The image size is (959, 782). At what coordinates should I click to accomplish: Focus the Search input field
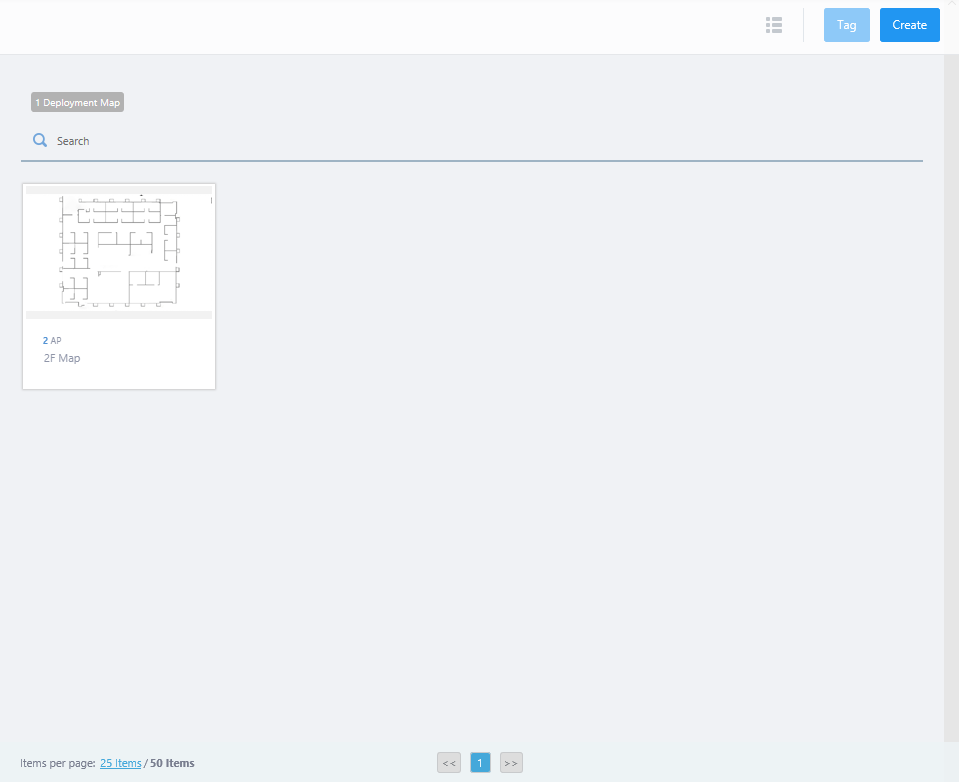tap(472, 141)
